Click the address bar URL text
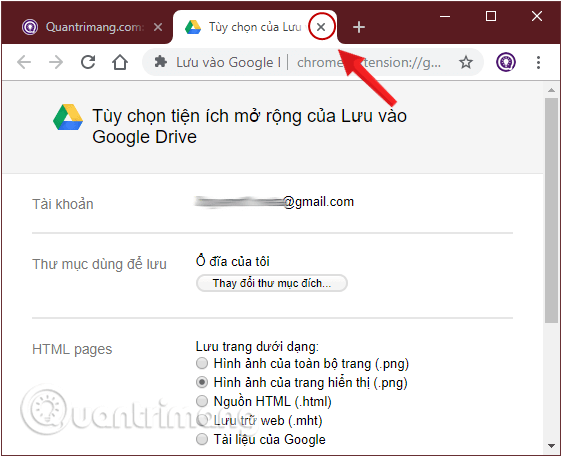 click(369, 63)
